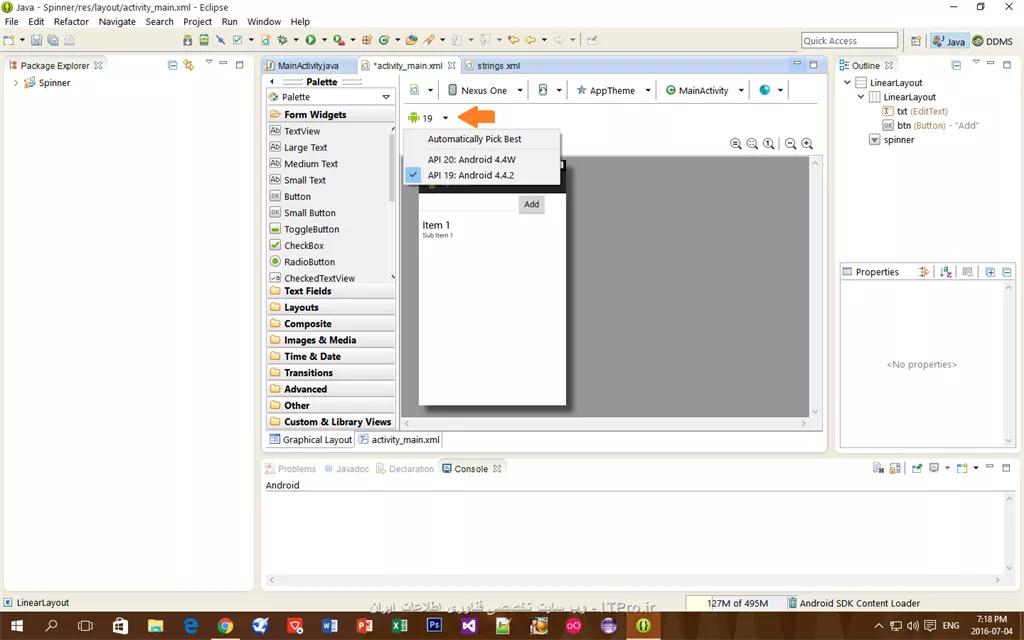Screen dimensions: 1024x640
Task: Click the canvas vertical scrollbar
Action: 814,287
